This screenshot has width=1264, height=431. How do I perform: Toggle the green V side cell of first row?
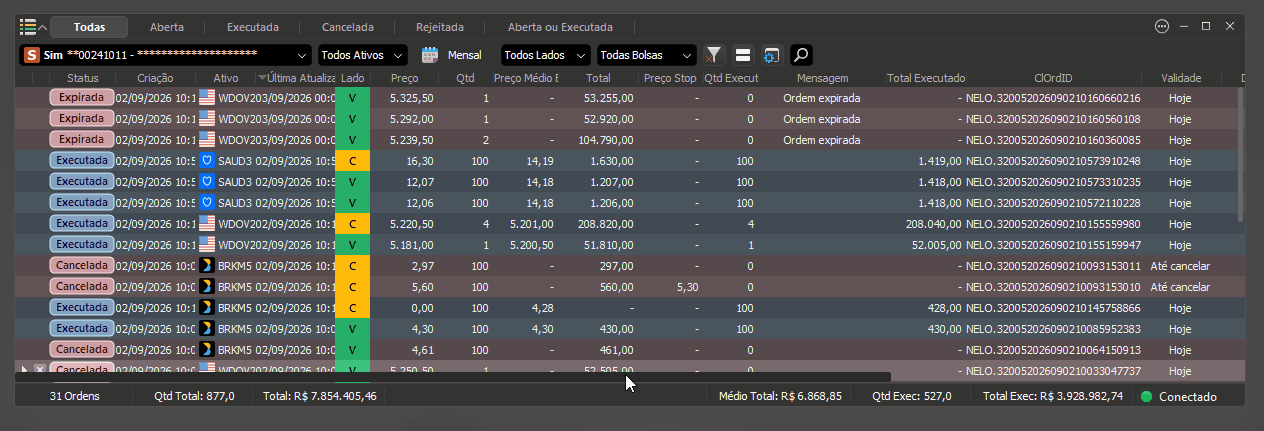point(352,98)
